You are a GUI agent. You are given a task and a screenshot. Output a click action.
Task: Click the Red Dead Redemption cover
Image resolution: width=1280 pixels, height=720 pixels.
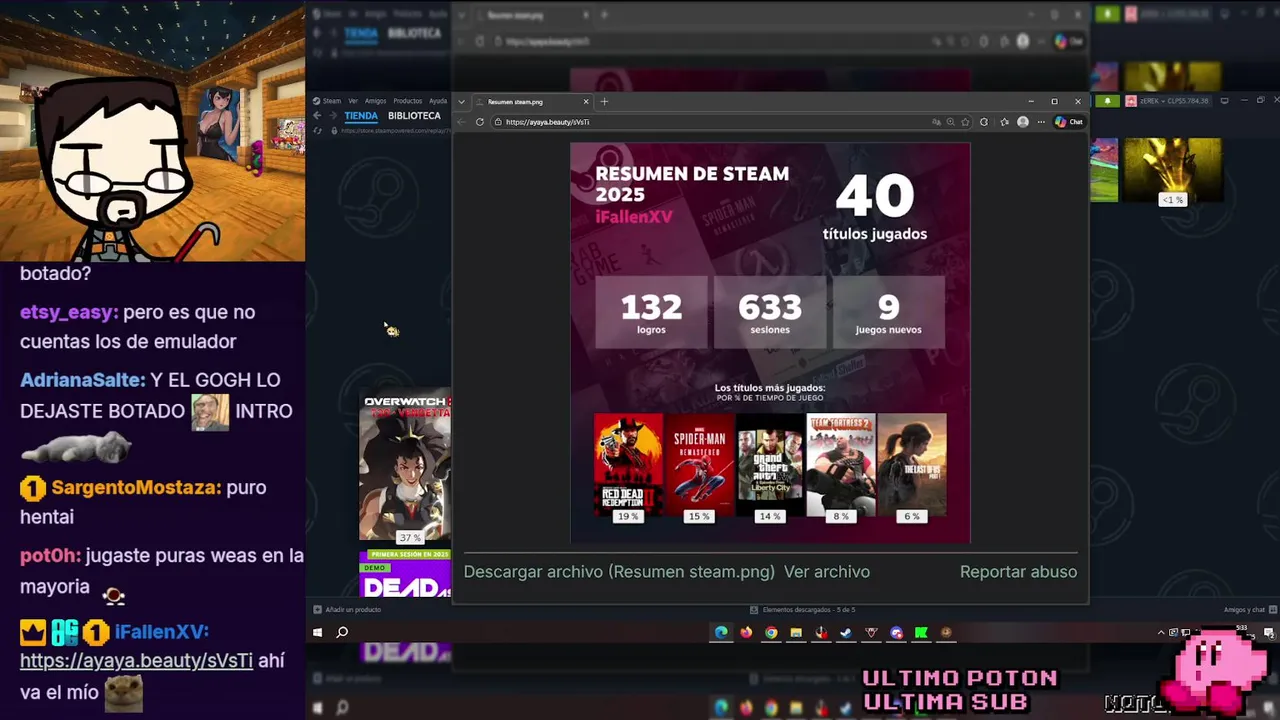click(628, 465)
